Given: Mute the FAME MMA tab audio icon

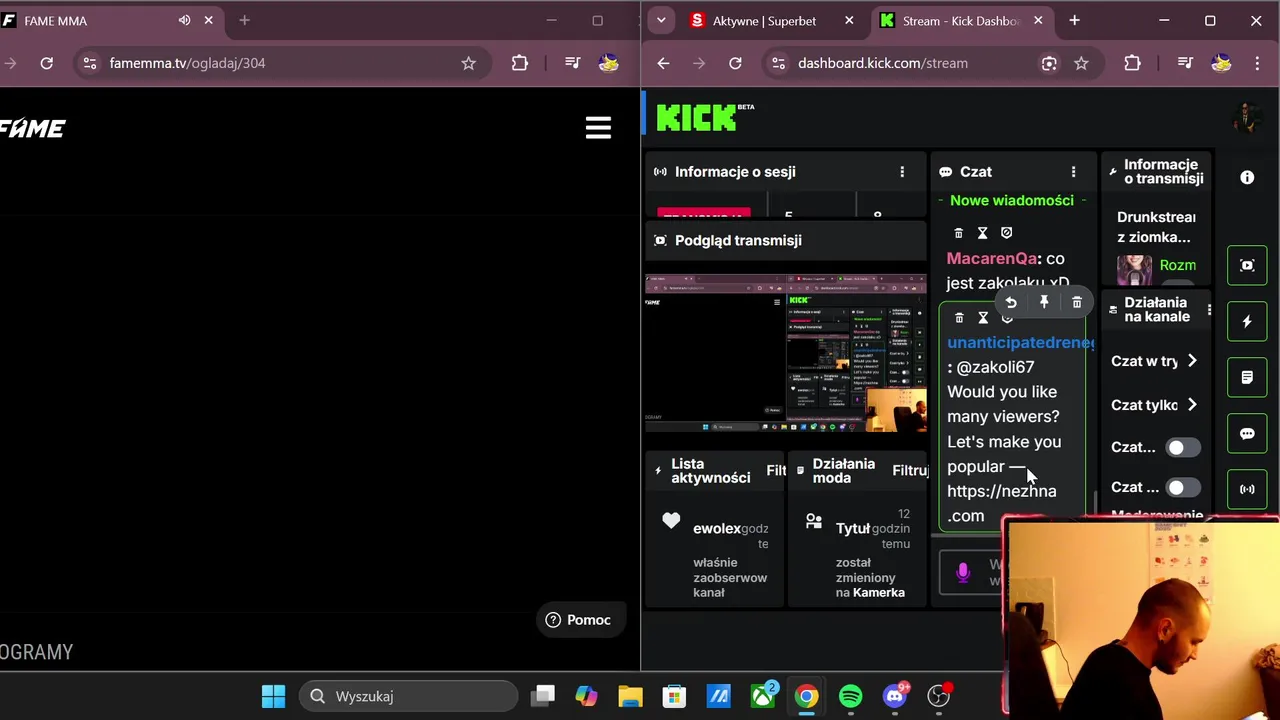Looking at the screenshot, I should coord(184,20).
